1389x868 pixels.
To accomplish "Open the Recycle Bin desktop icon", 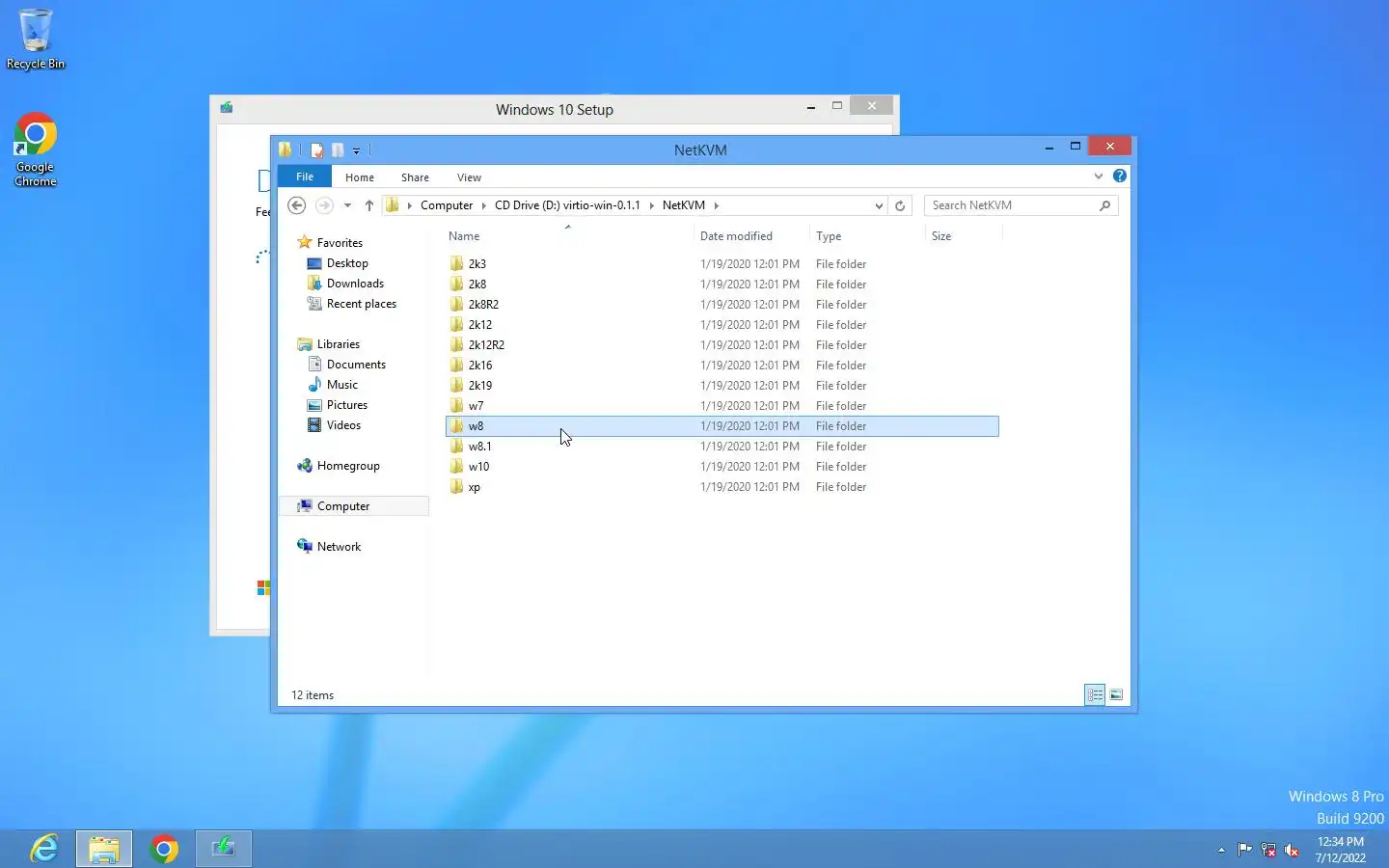I will [36, 39].
